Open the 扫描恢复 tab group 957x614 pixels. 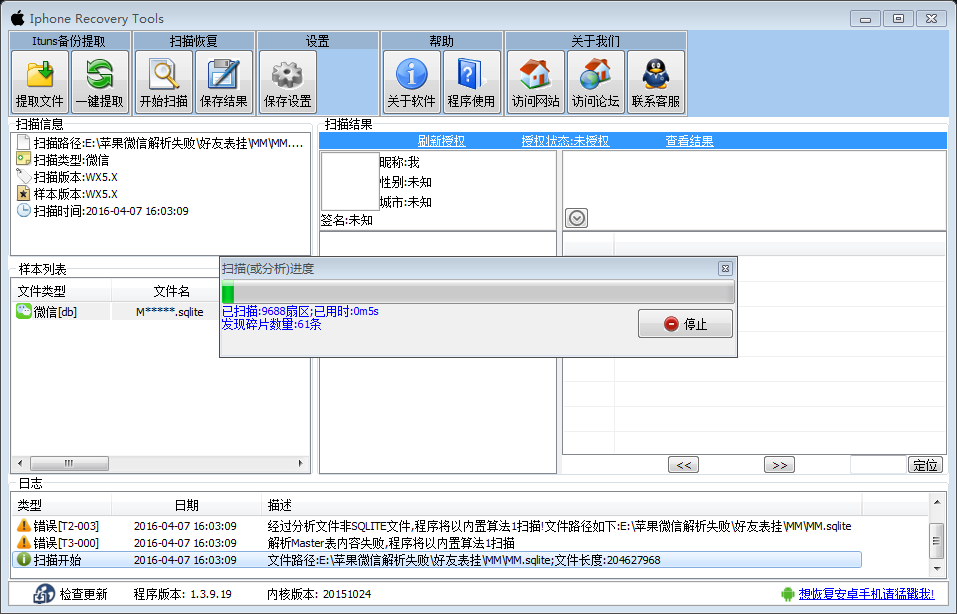(194, 41)
